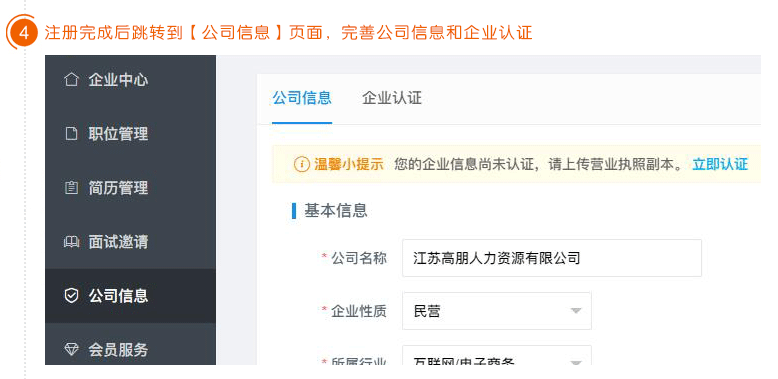Click the shield icon beside 公司信息
Viewport: 778px width, 379px height.
[x=71, y=296]
